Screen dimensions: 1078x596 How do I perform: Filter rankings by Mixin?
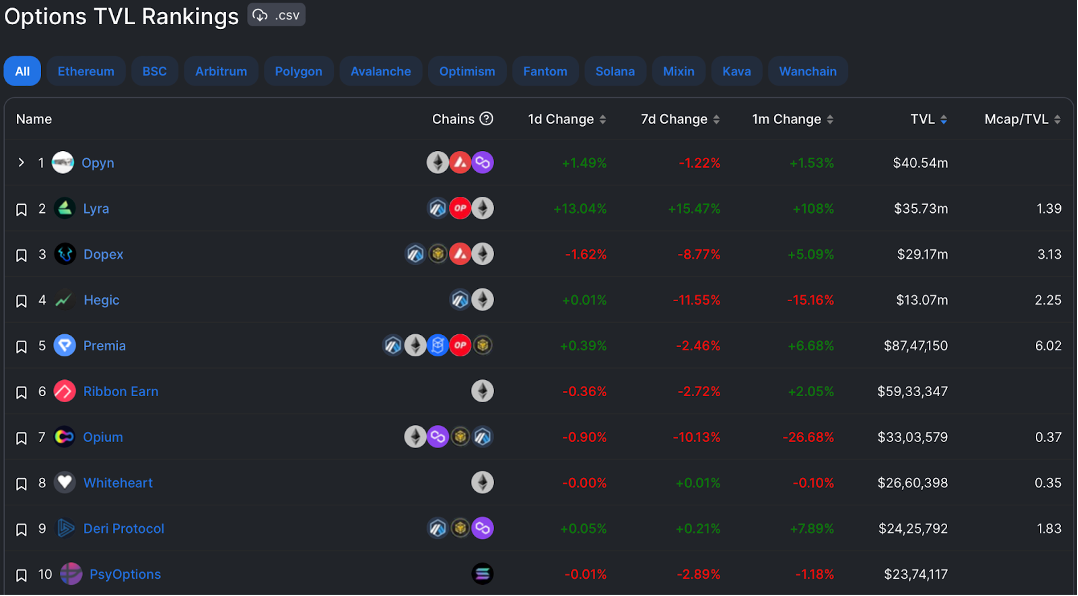point(679,71)
